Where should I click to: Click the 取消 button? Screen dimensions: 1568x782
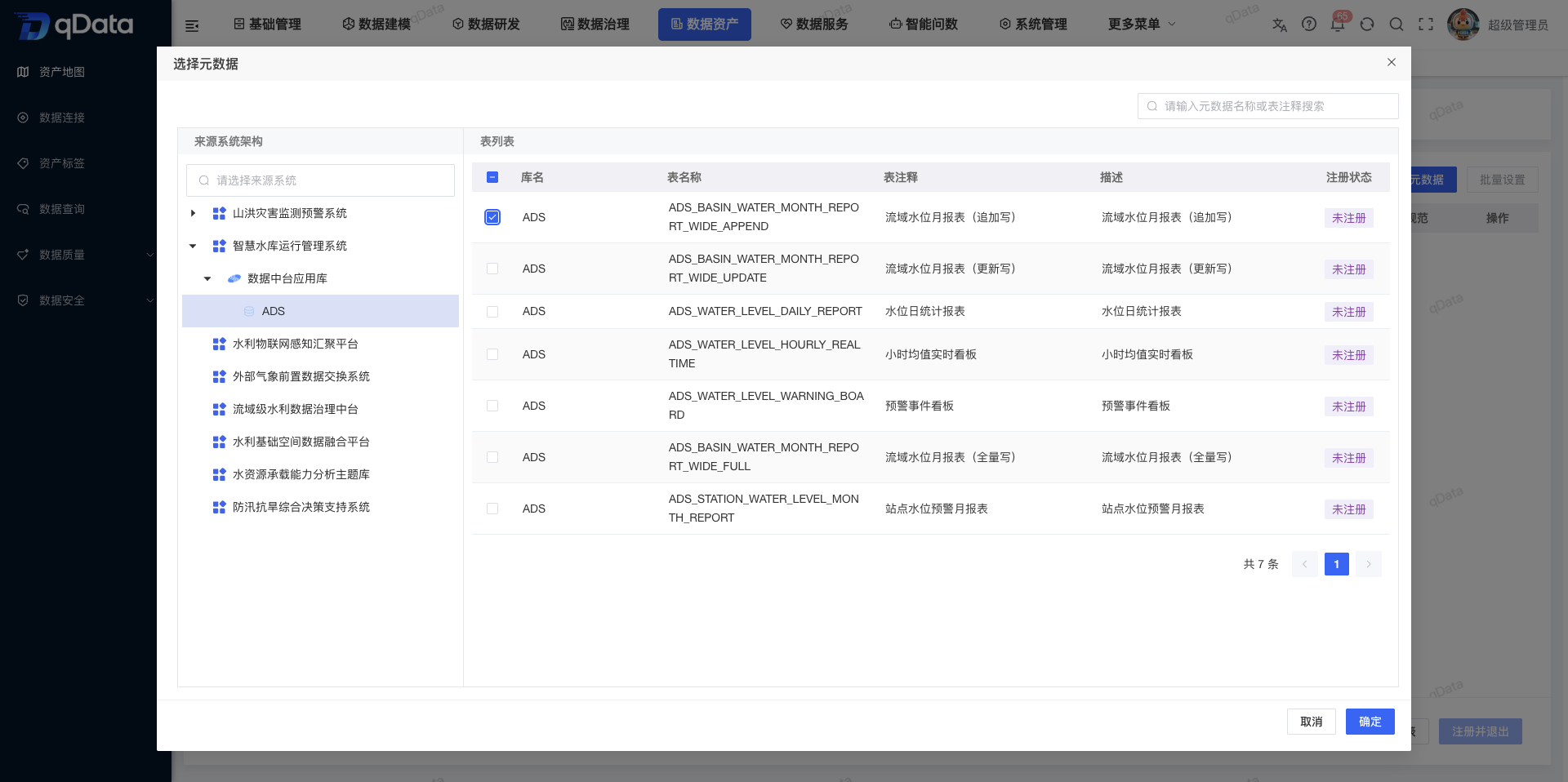1312,722
